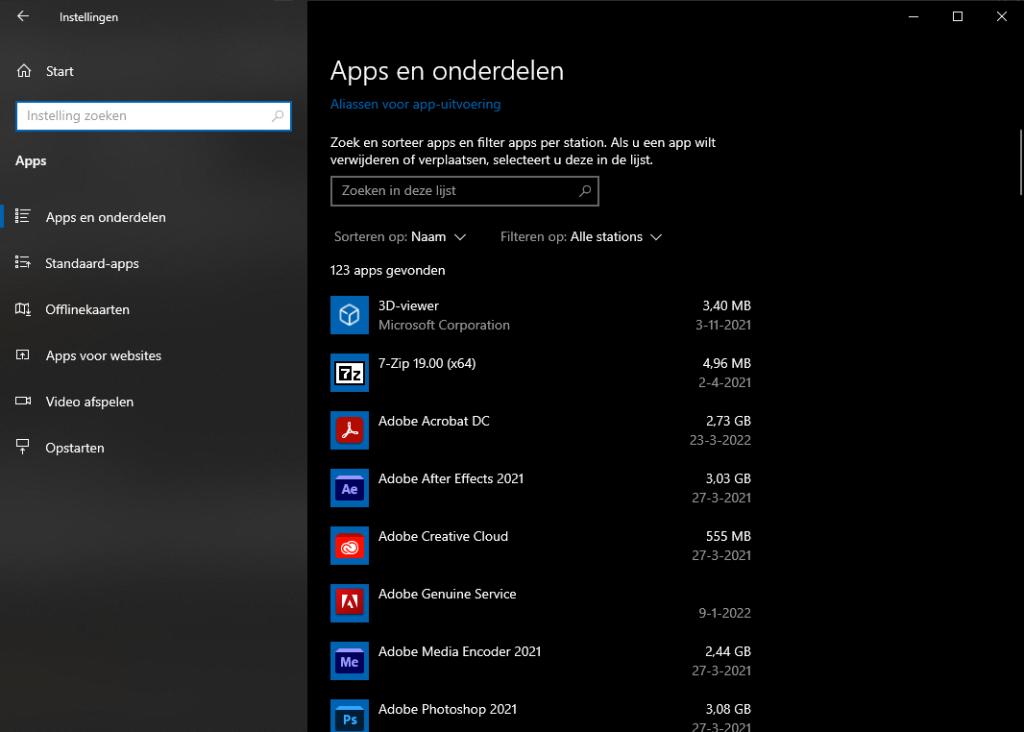Click the vertical scrollbar thumb
Viewport: 1024px width, 732px height.
click(x=1020, y=162)
